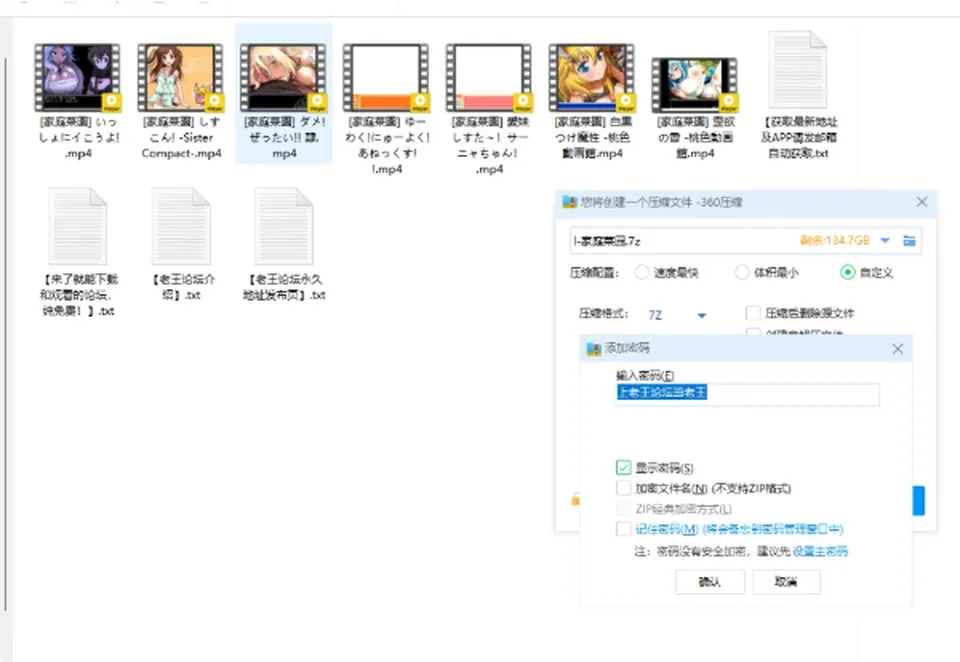This screenshot has height=662, width=960.
Task: Click the 输入密码 password input field
Action: 748,394
